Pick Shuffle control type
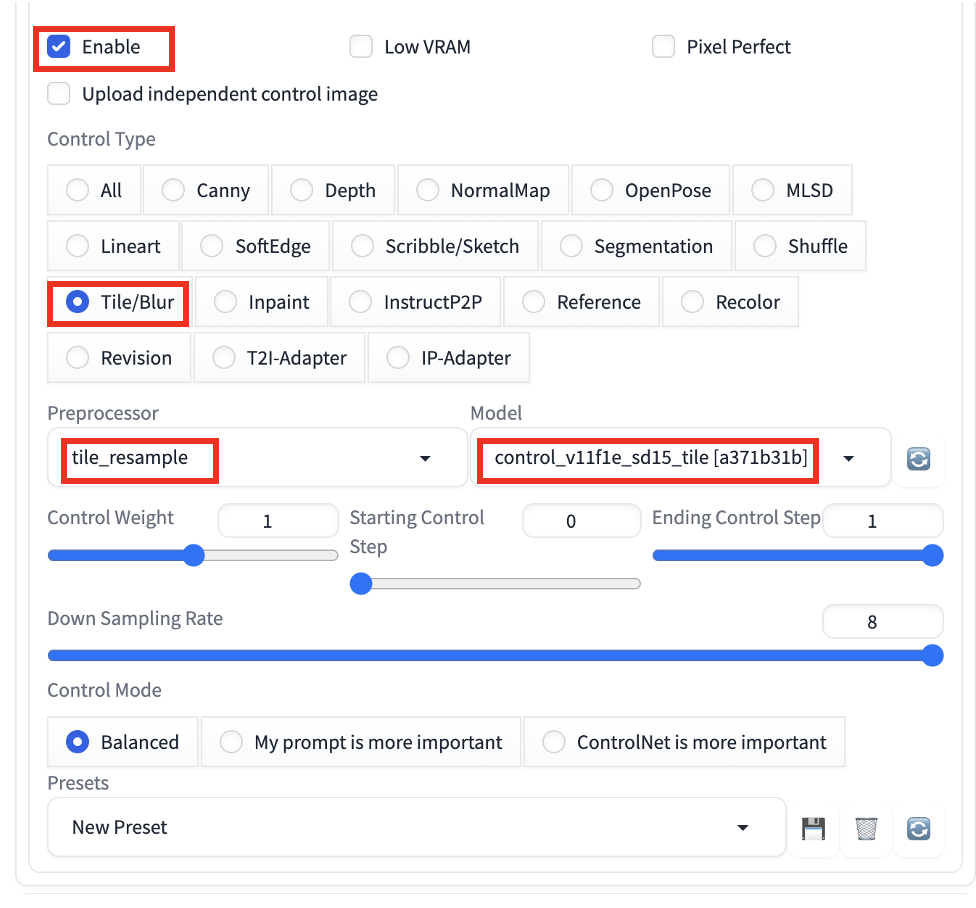Image resolution: width=976 pixels, height=908 pixels. click(800, 246)
